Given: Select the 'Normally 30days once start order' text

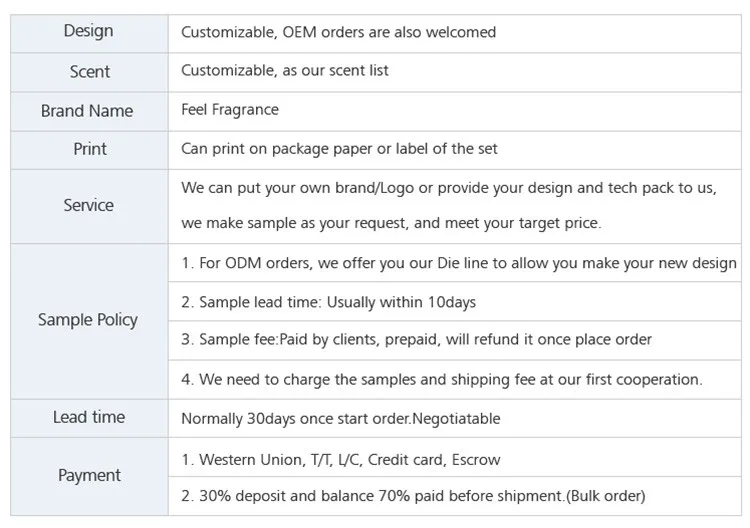Looking at the screenshot, I should 340,418.
